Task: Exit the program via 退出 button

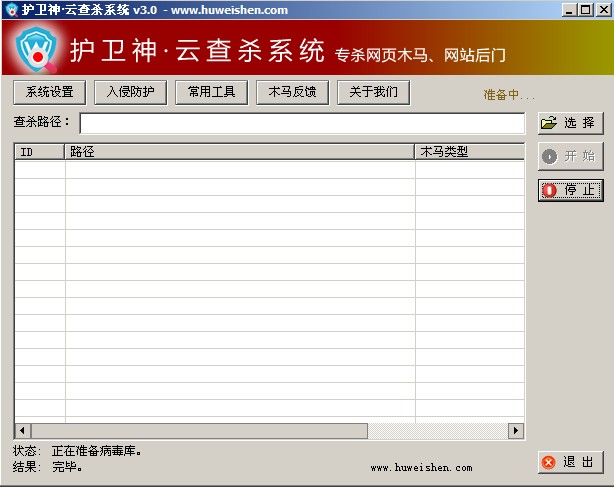Action: [x=571, y=462]
